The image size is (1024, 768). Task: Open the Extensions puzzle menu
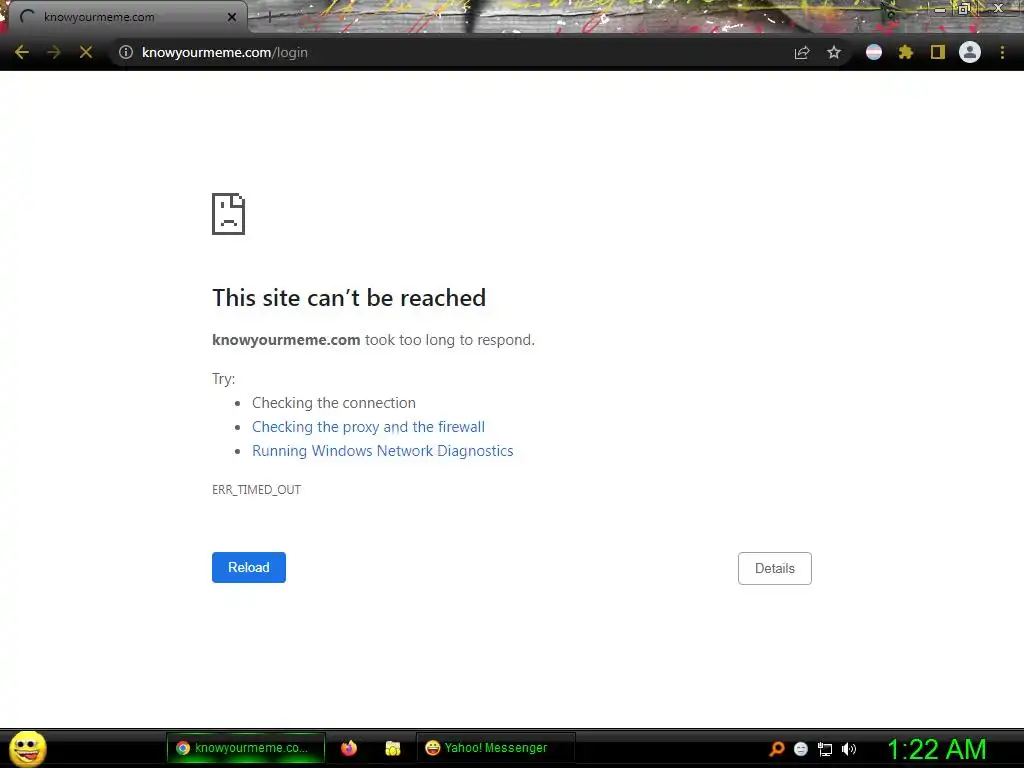(x=906, y=52)
